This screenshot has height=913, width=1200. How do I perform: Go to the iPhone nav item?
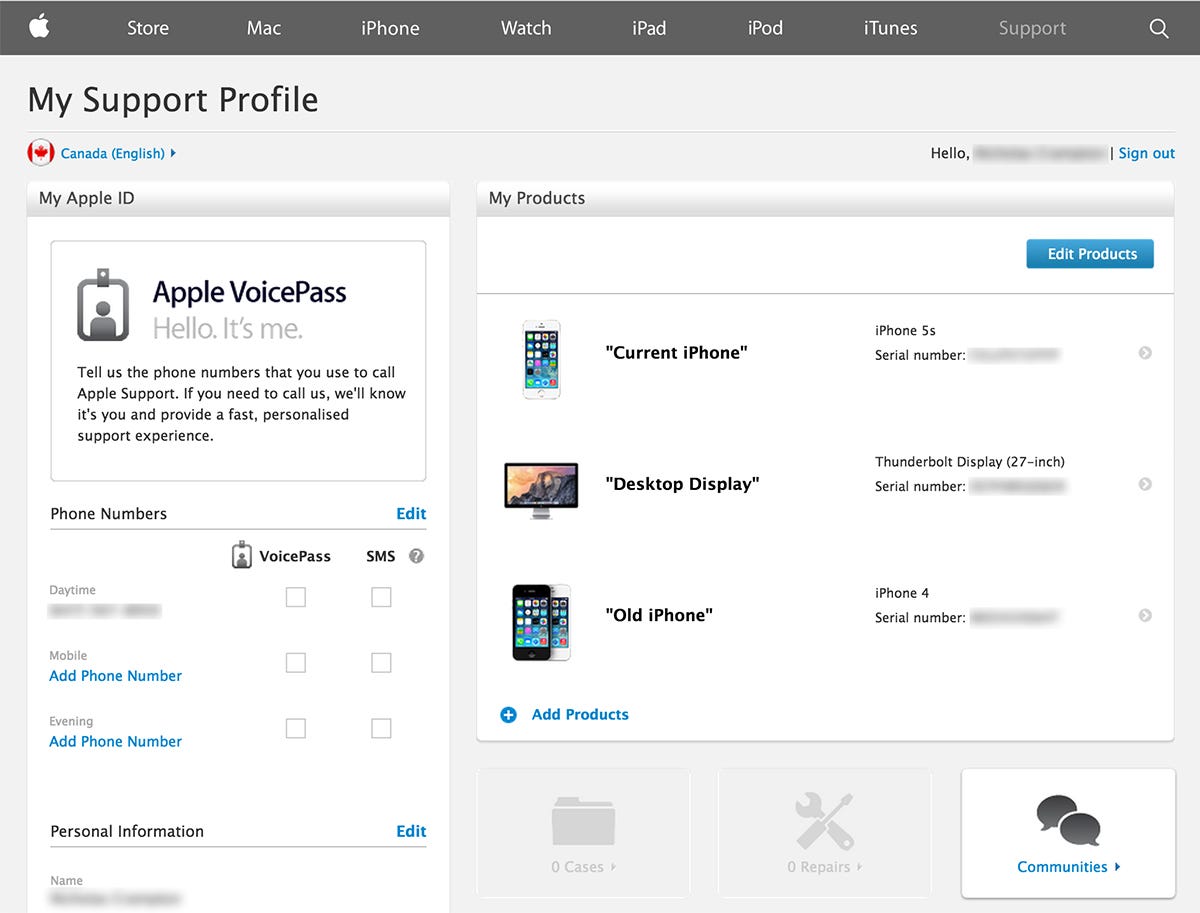390,28
